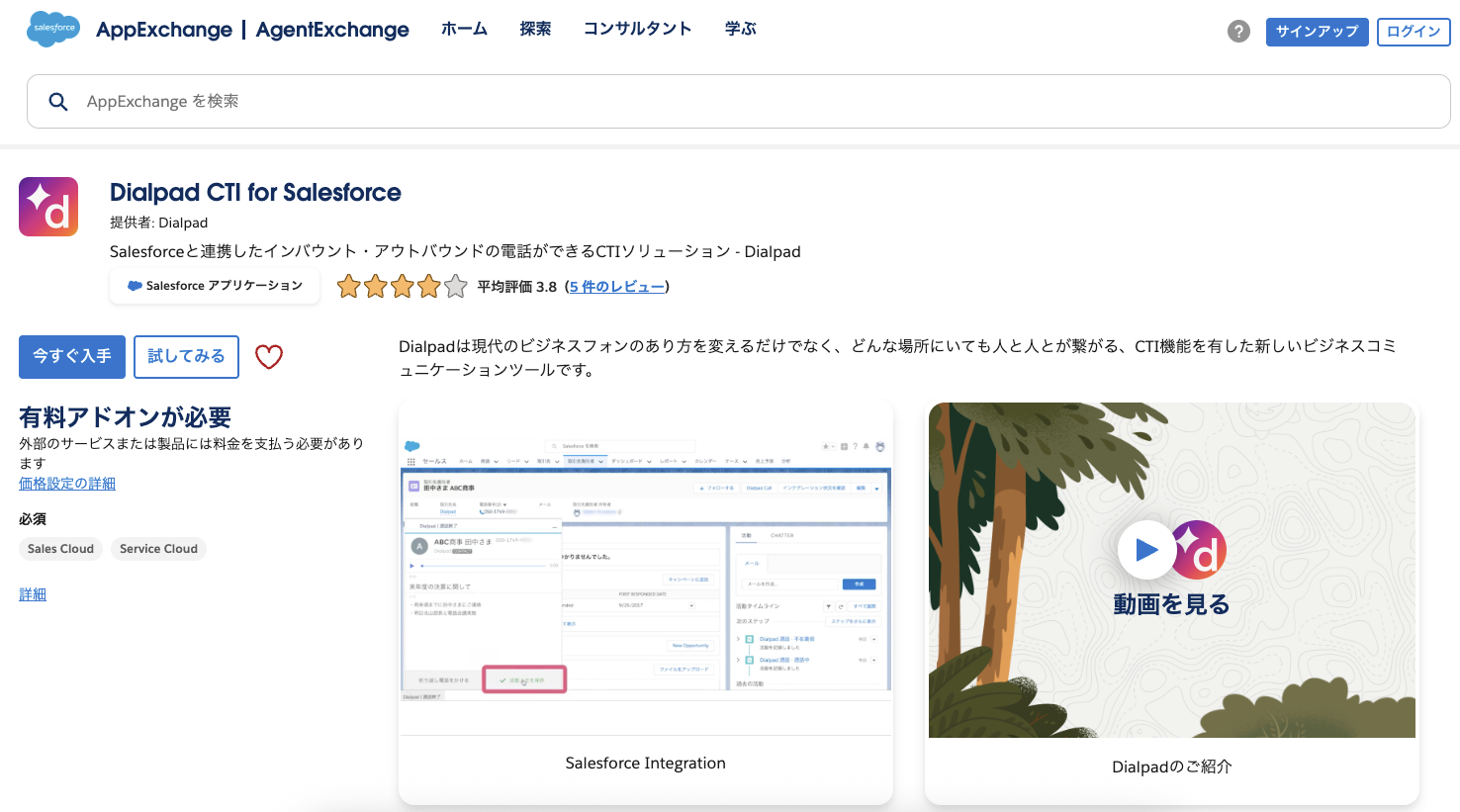Open the 価格設定の詳細 link
Image resolution: width=1460 pixels, height=812 pixels.
[x=67, y=484]
